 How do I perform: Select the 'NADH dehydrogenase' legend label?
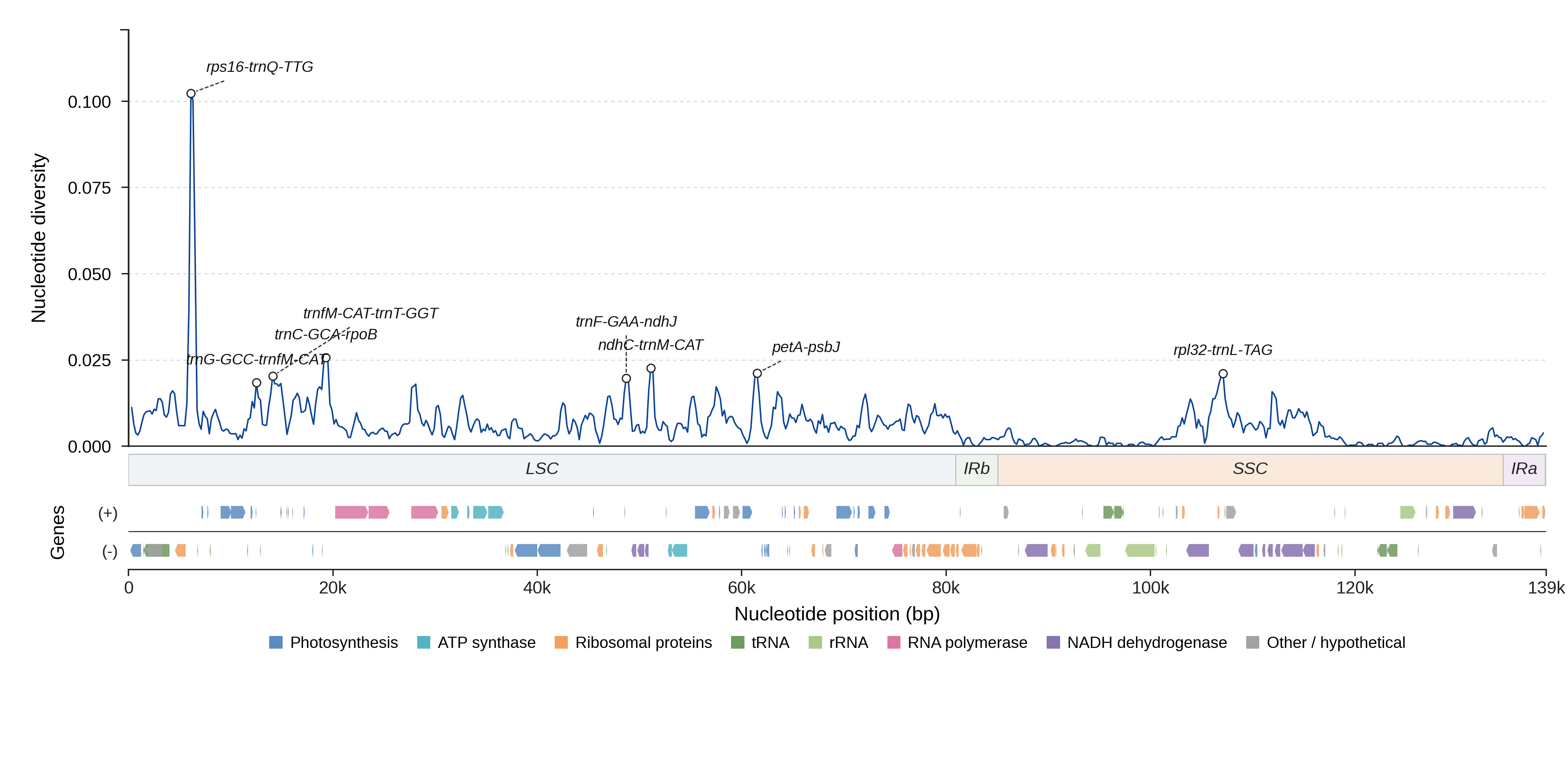coord(1147,642)
